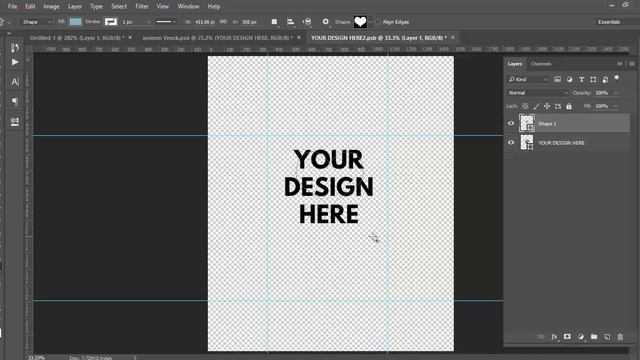640x360 pixels.
Task: Filter layers by adjustment layer icon
Action: coord(569,79)
